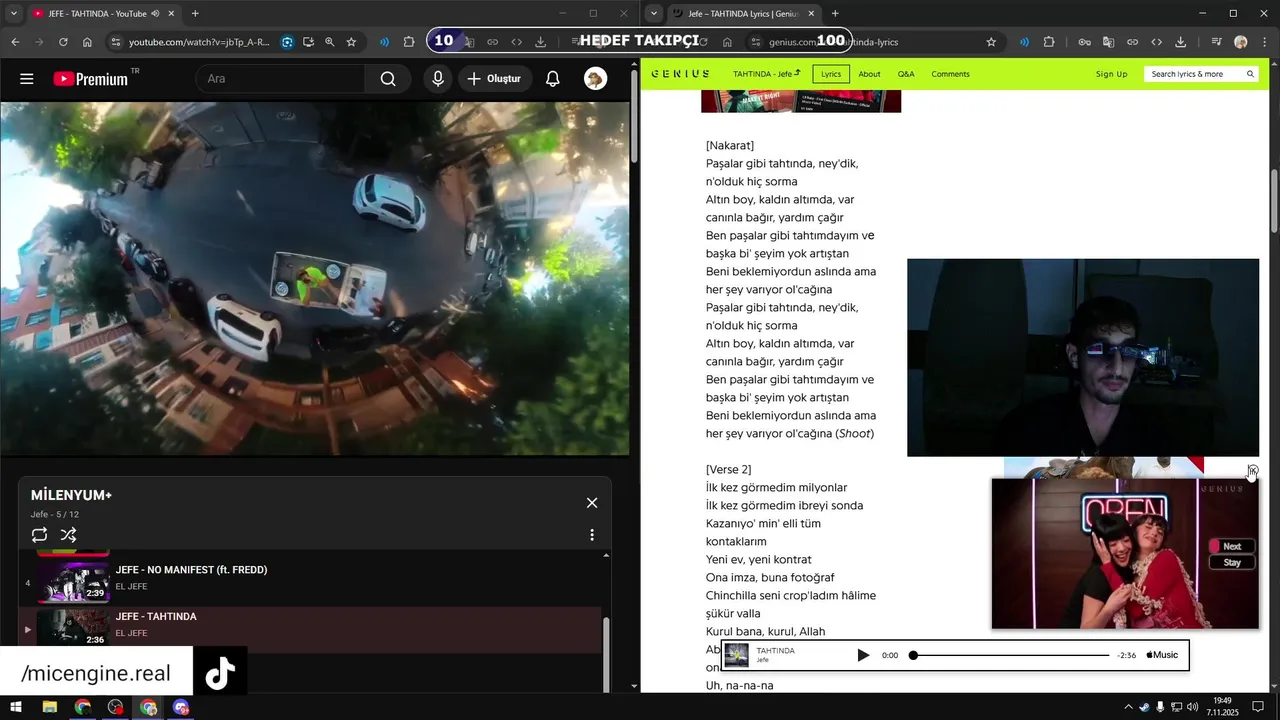Image resolution: width=1280 pixels, height=720 pixels.
Task: Click Sign Up on Genius
Action: (x=1111, y=74)
